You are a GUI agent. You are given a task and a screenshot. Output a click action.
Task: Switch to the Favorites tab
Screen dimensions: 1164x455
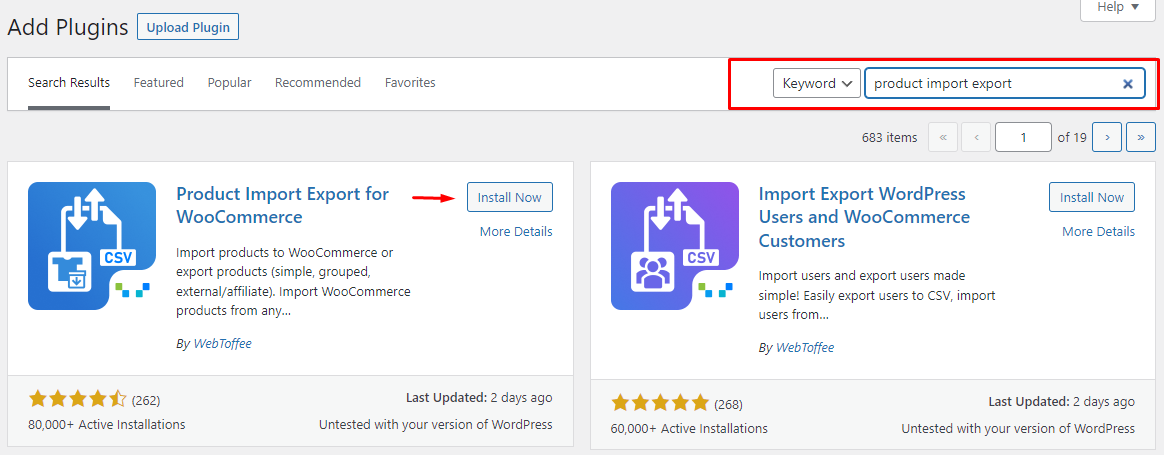pos(410,82)
